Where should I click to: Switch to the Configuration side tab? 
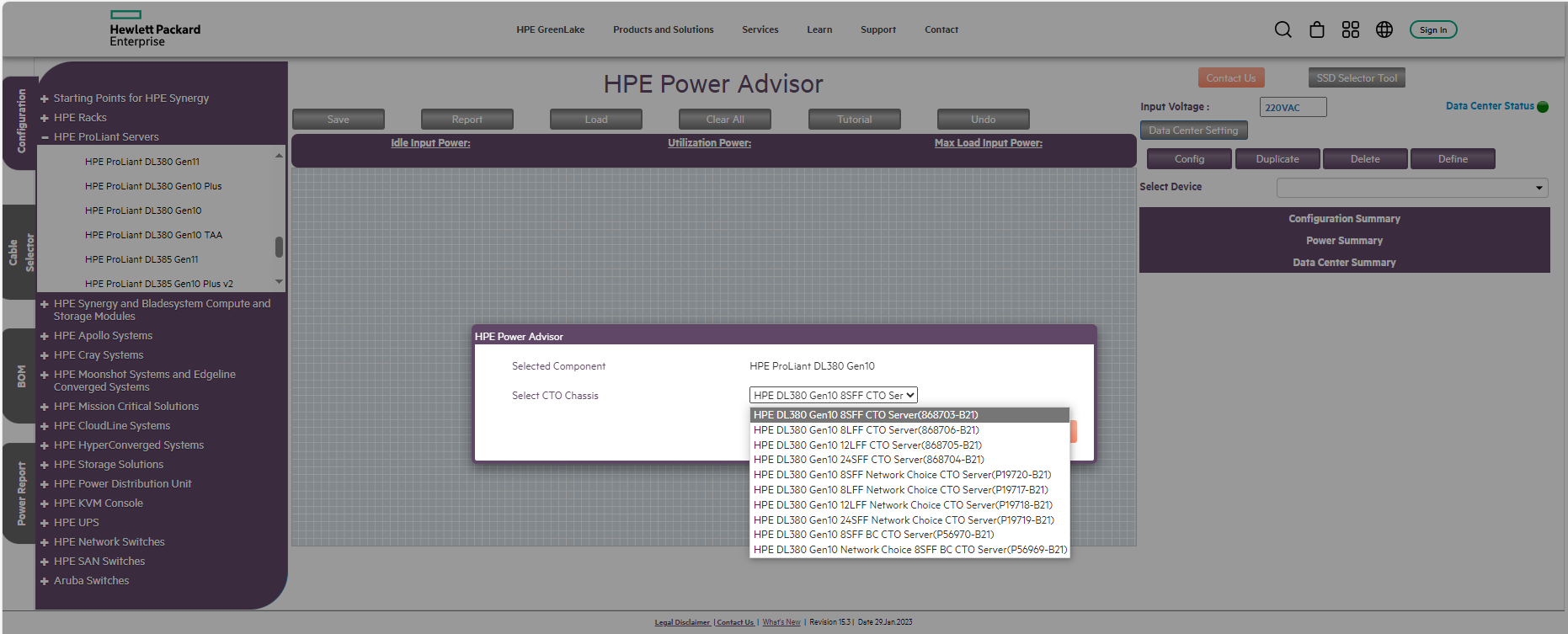point(20,122)
